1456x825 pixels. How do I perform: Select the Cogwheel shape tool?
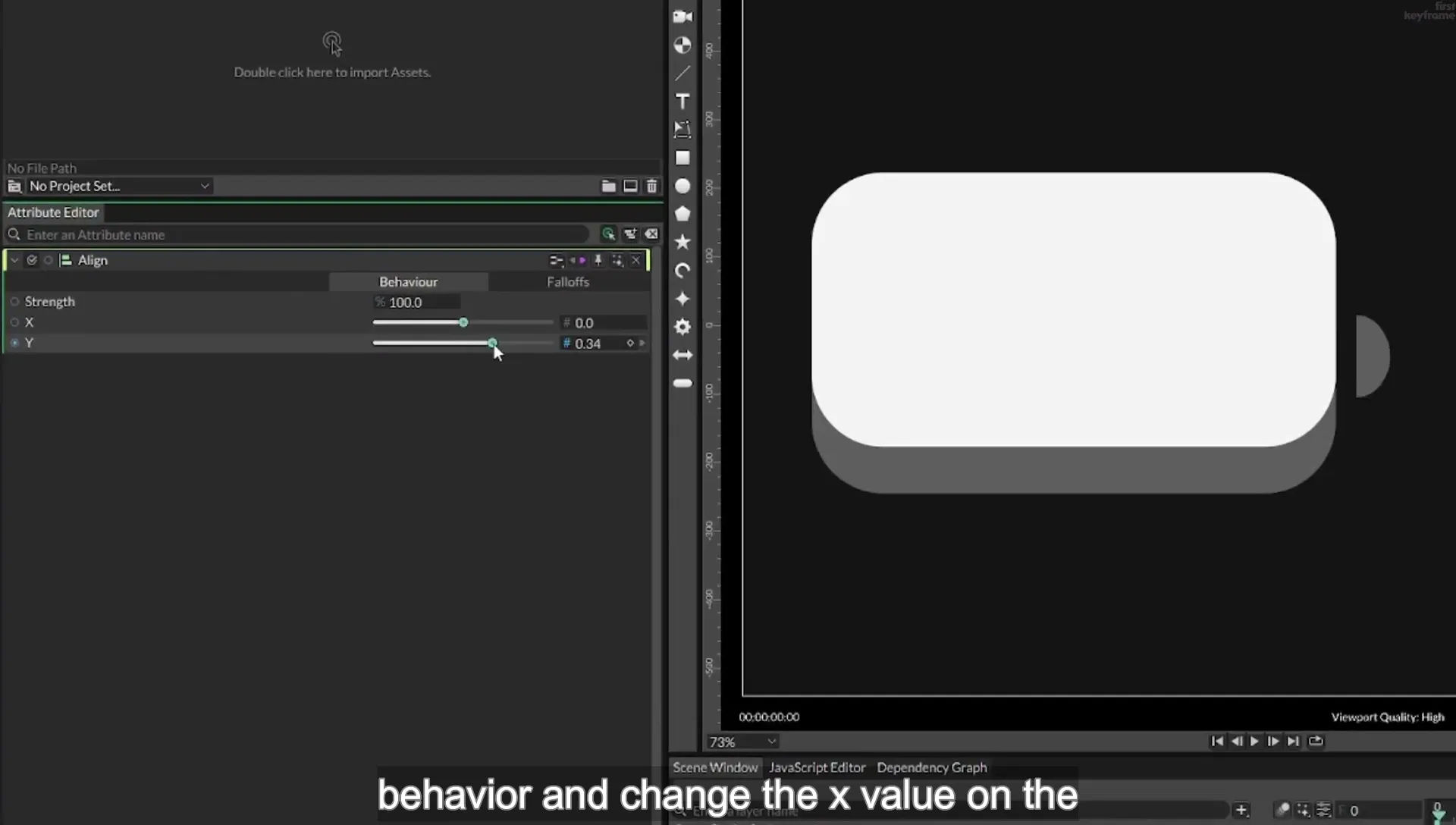(682, 327)
